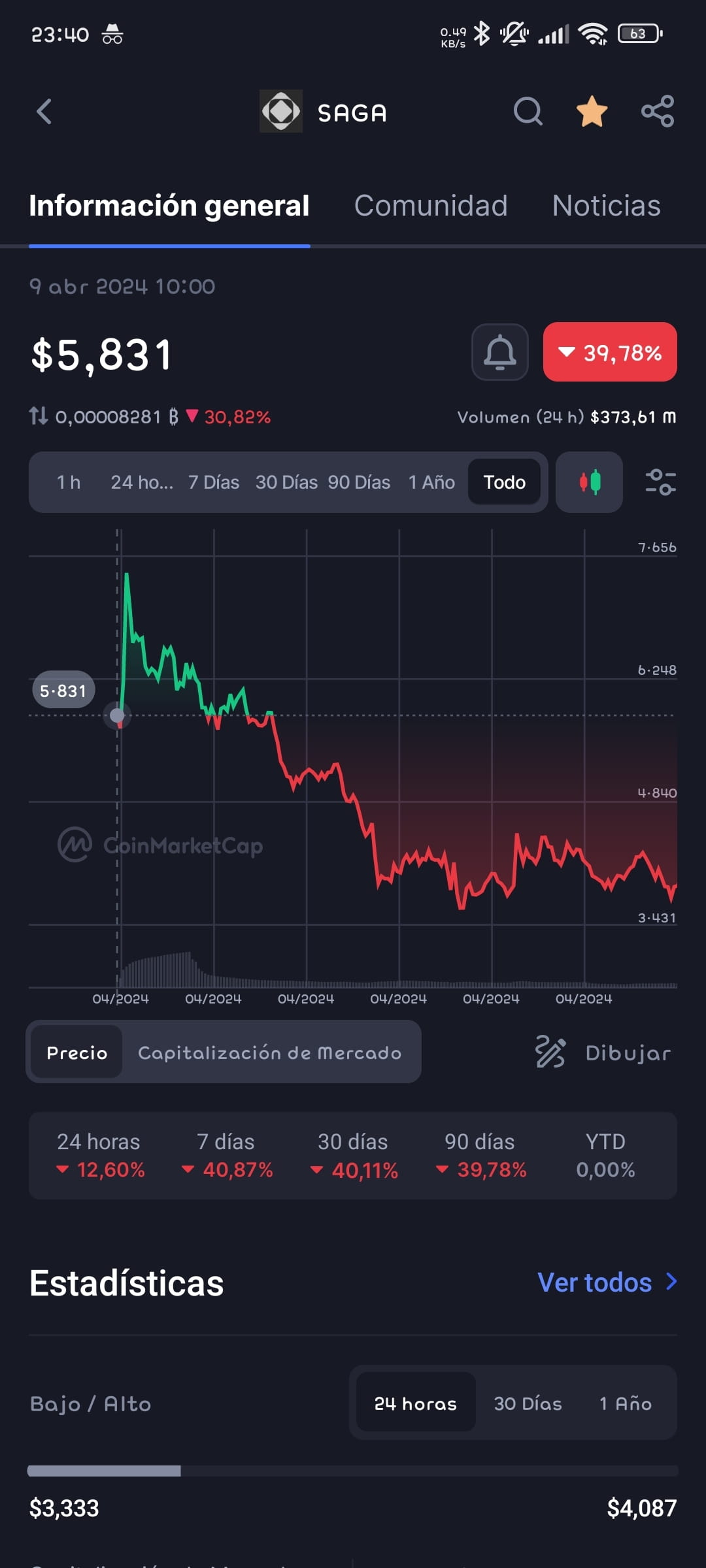Choose 1 Año for the price chart
Image resolution: width=706 pixels, height=1568 pixels.
tap(431, 482)
